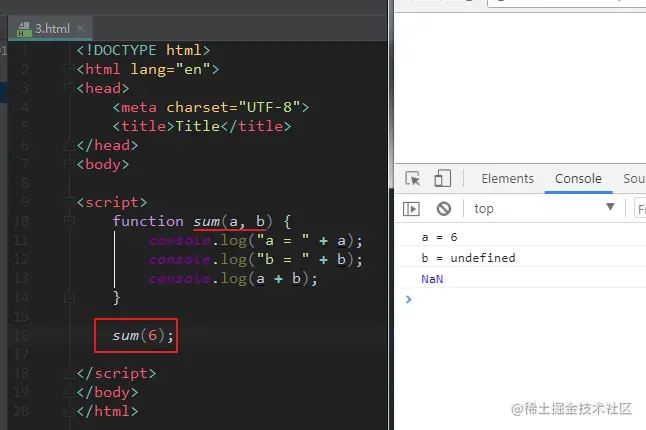Click the lang="en" attribute
This screenshot has width=646, height=430.
point(170,69)
